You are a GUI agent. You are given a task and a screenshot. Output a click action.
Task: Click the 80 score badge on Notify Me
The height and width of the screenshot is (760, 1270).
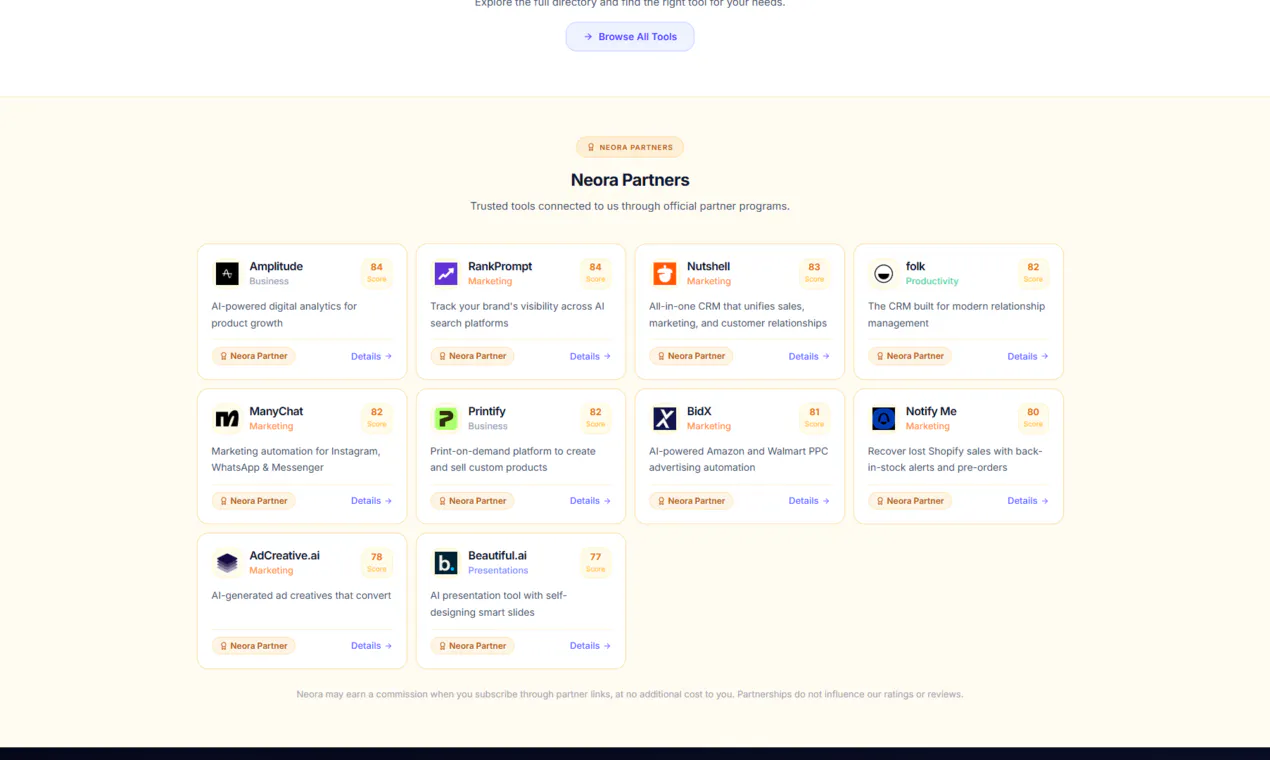coord(1033,417)
